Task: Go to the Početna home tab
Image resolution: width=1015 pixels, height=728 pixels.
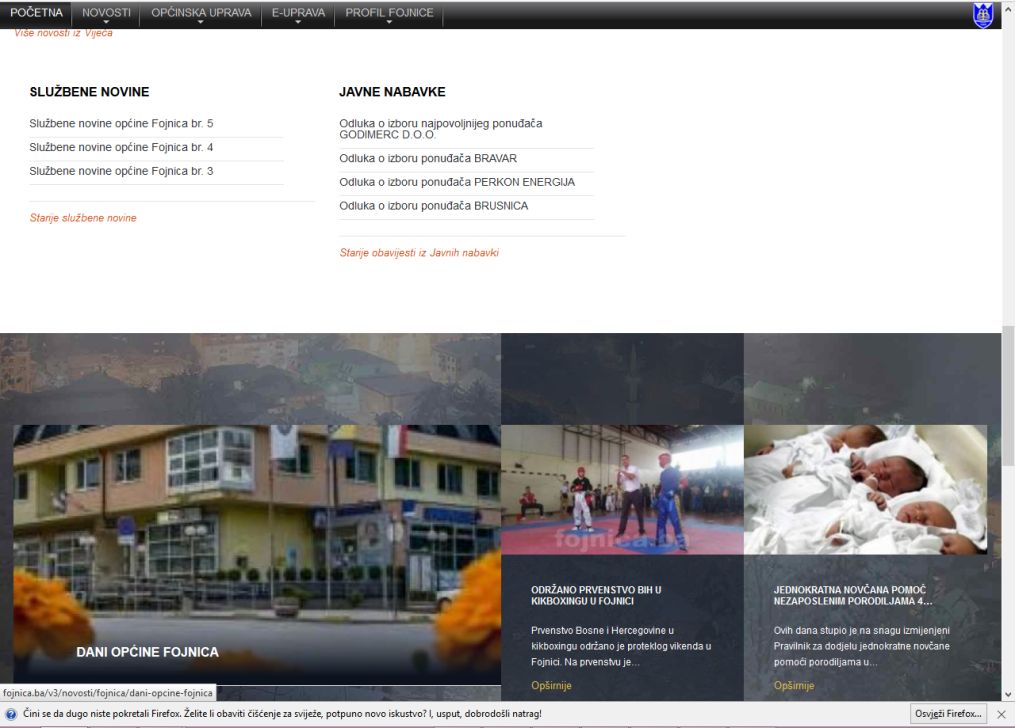Action: [36, 14]
